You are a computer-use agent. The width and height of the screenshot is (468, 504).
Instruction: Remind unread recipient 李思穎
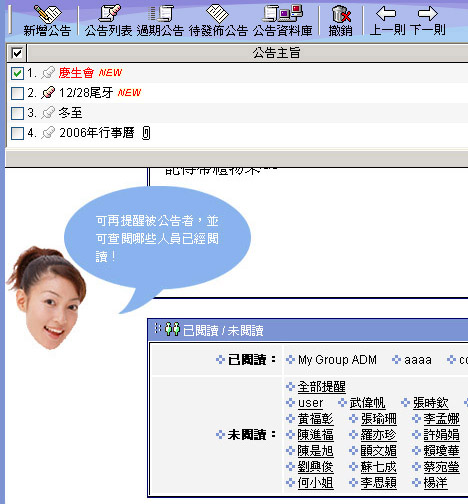[379, 483]
